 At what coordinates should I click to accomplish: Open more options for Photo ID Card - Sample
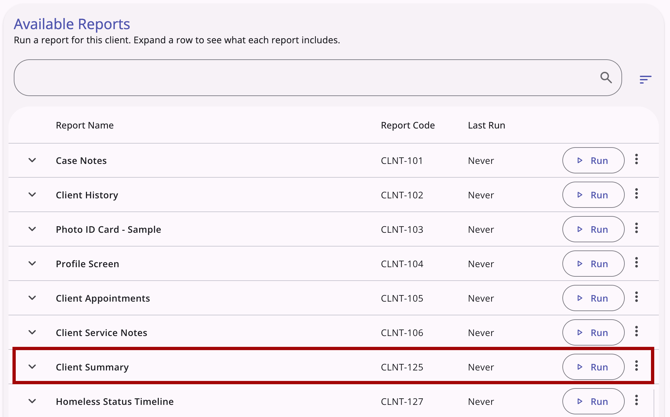click(x=636, y=228)
